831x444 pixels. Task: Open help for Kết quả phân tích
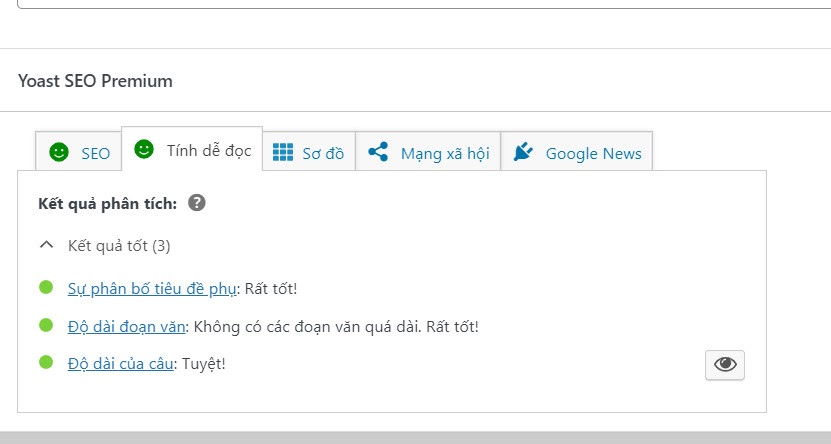(197, 203)
